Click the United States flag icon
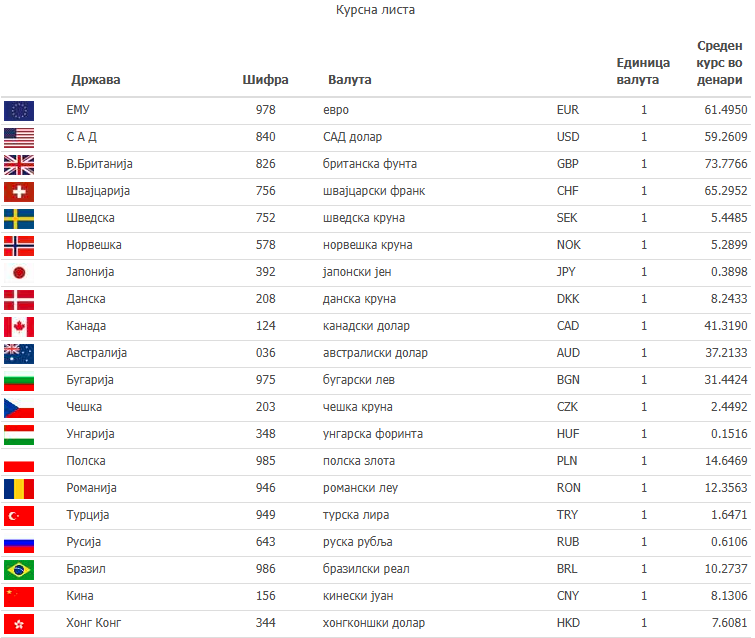The width and height of the screenshot is (755, 638). pyautogui.click(x=19, y=137)
